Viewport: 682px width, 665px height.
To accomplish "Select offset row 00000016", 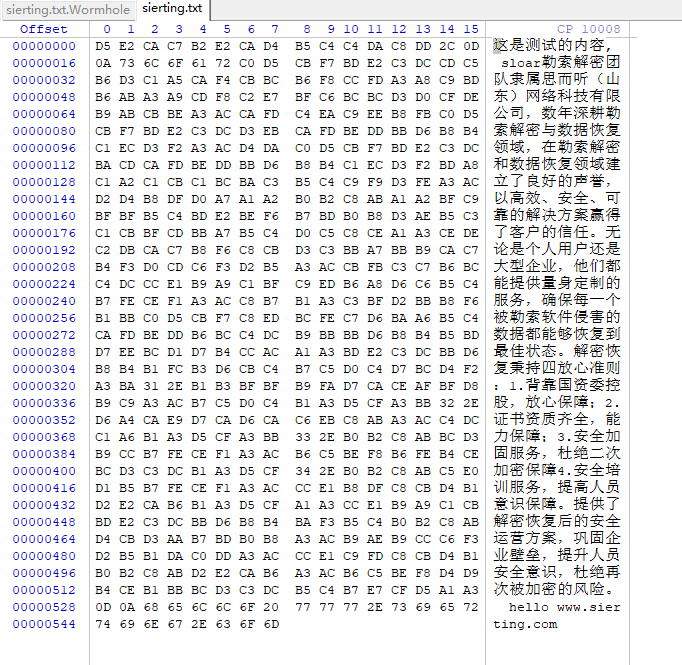I will coord(44,63).
